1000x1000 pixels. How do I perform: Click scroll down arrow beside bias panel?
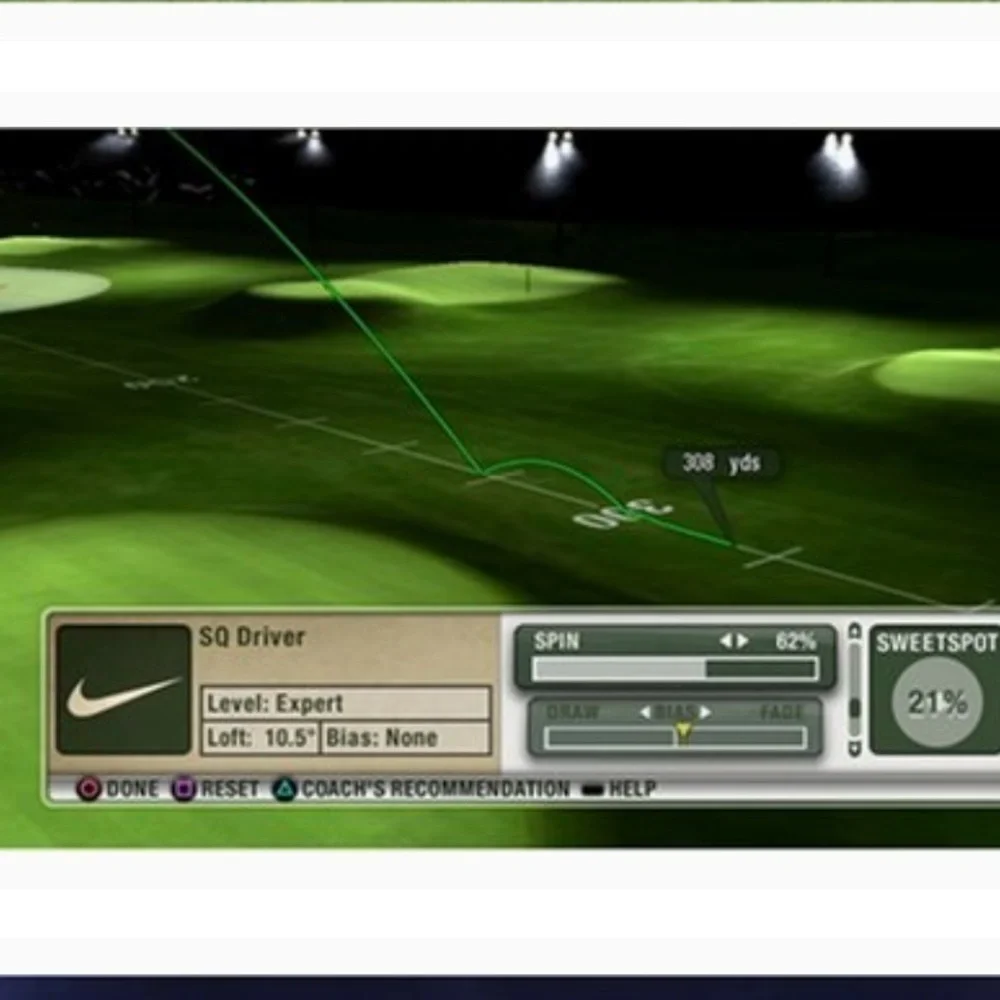[x=855, y=748]
